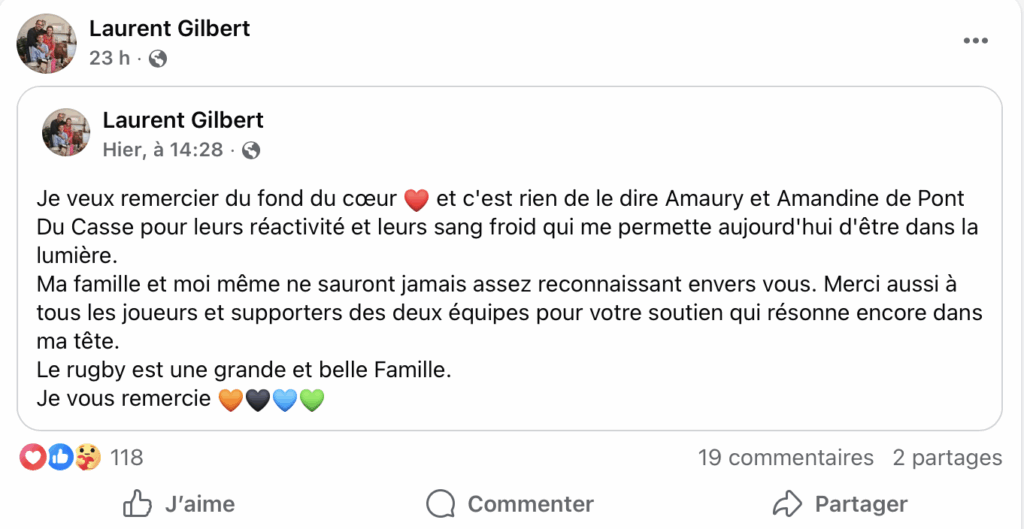Click the globe icon beside "23 h"
Viewport: 1024px width, 529px height.
157,59
